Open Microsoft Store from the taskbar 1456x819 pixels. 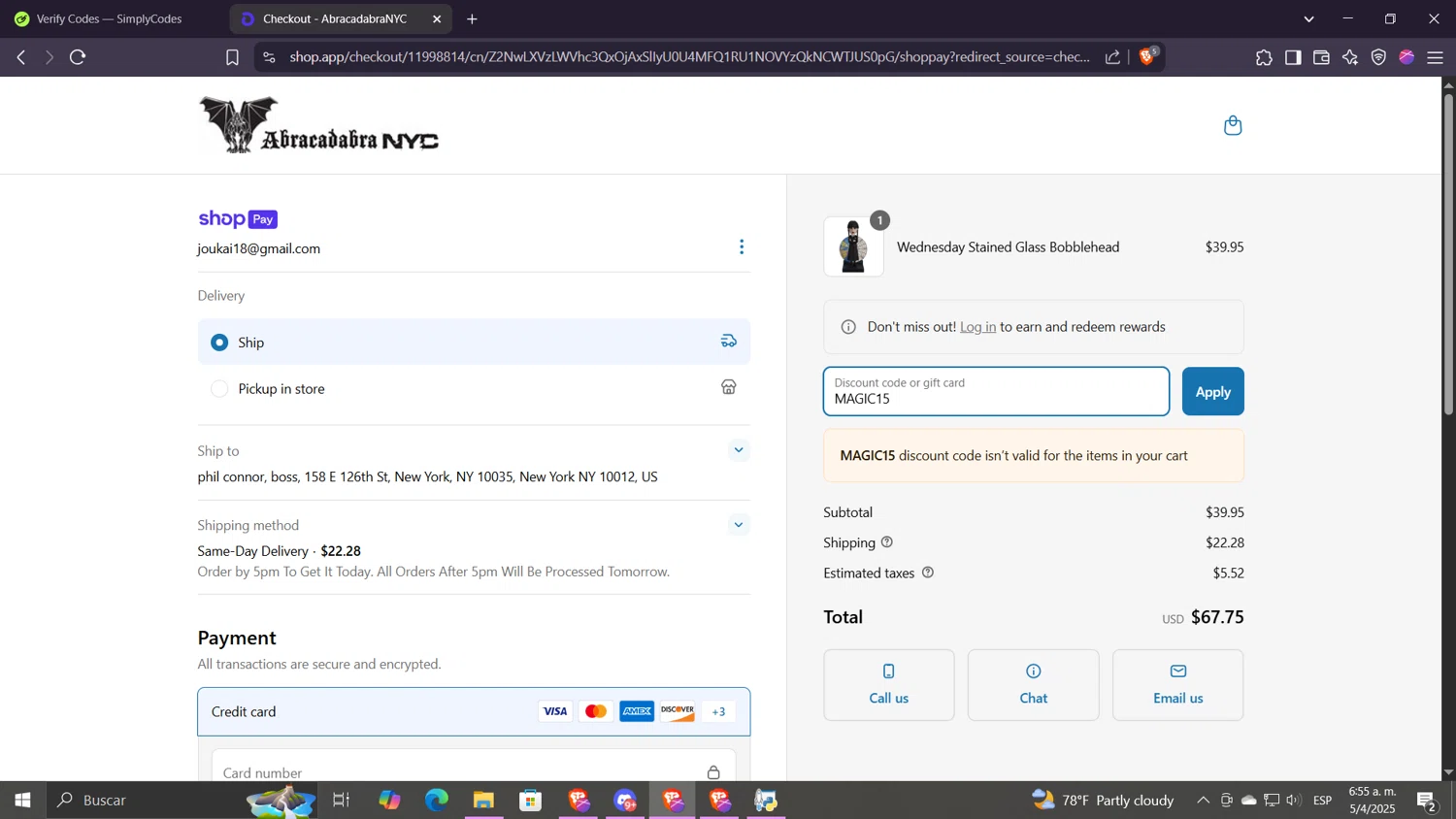[x=530, y=800]
